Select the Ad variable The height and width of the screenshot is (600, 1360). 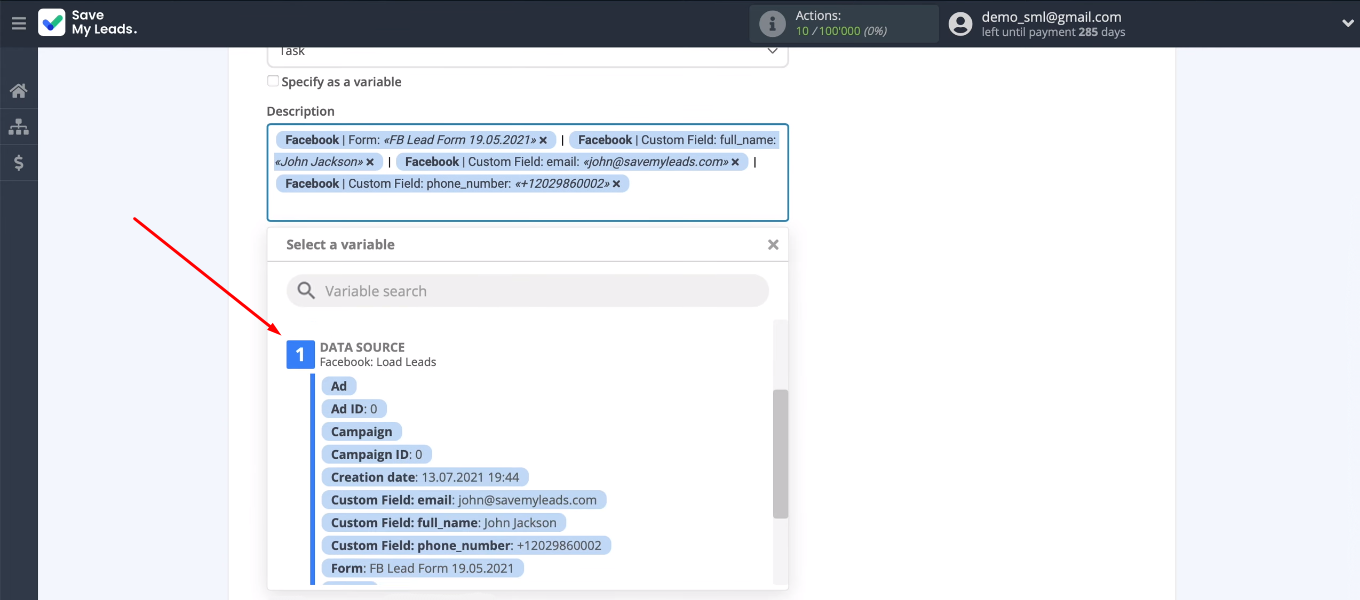[x=339, y=386]
